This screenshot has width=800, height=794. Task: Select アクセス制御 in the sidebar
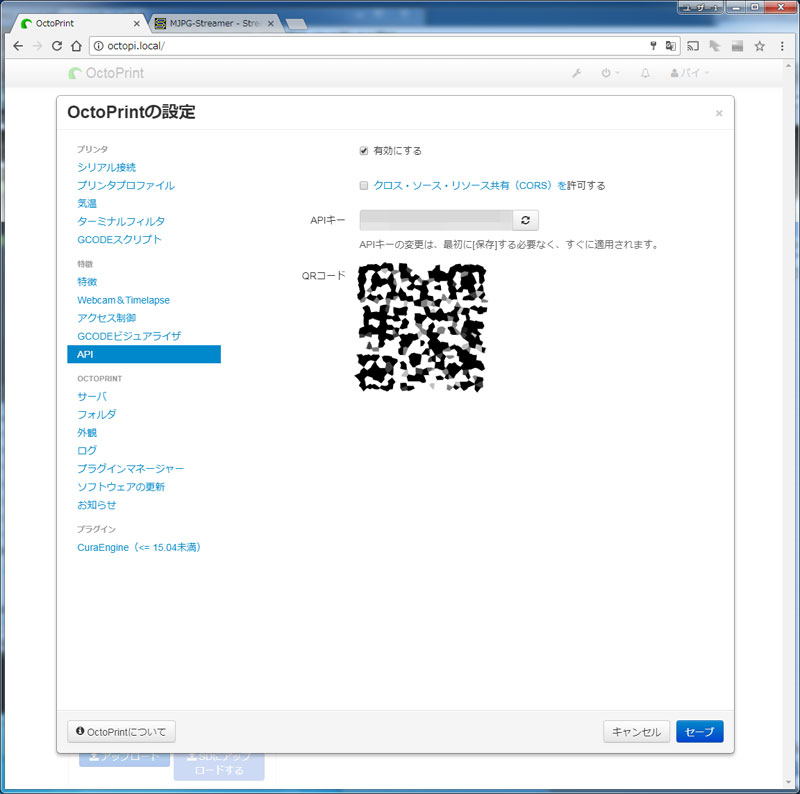[x=107, y=318]
